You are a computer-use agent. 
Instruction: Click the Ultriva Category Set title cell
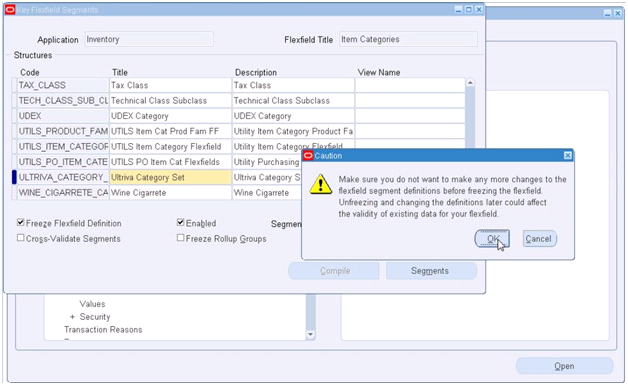[171, 177]
